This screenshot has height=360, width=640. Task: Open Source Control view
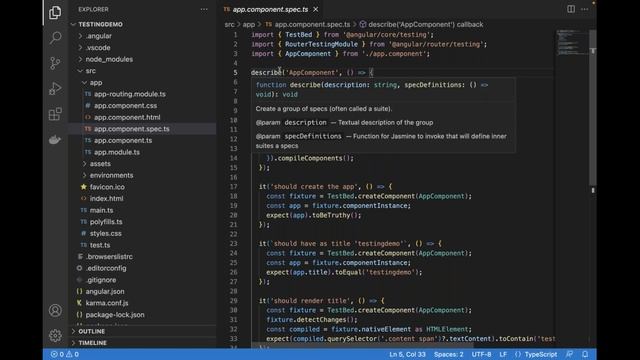[55, 63]
